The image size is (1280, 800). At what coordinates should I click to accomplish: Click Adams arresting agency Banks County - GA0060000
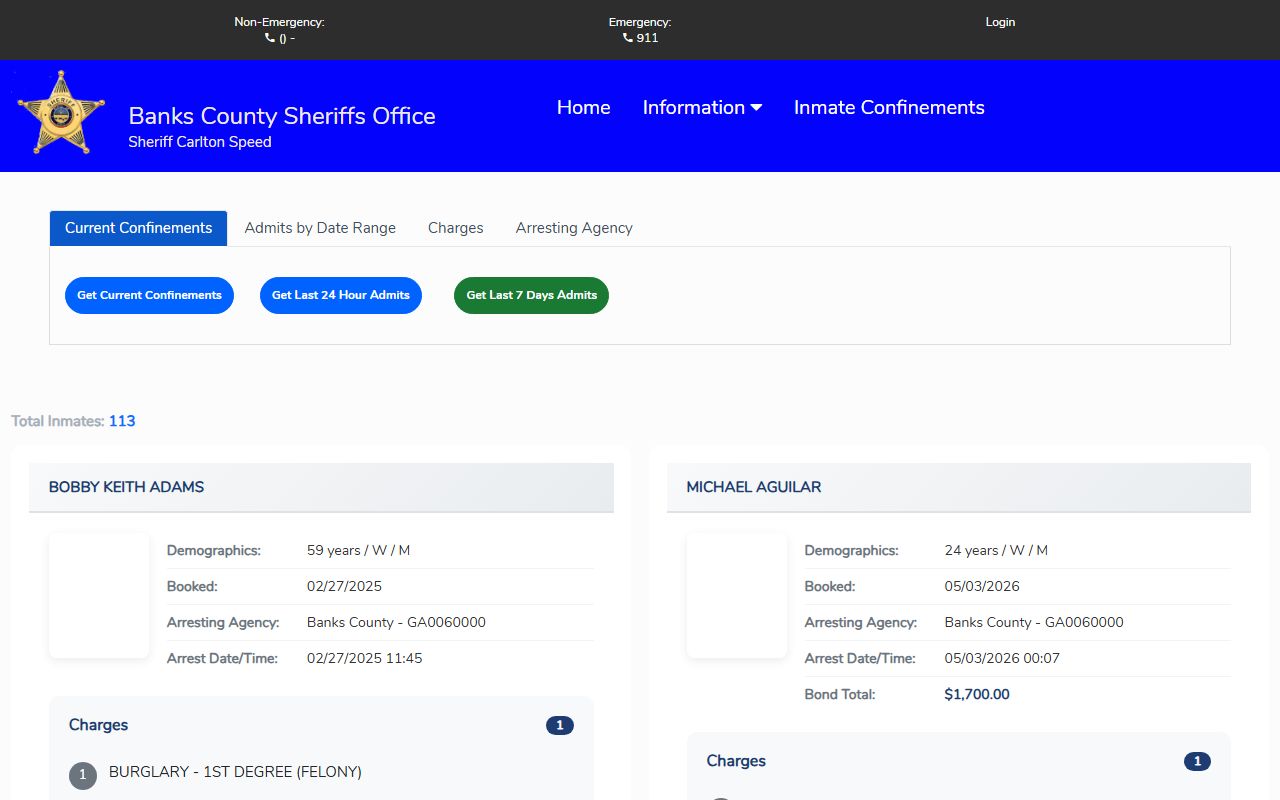(x=396, y=622)
